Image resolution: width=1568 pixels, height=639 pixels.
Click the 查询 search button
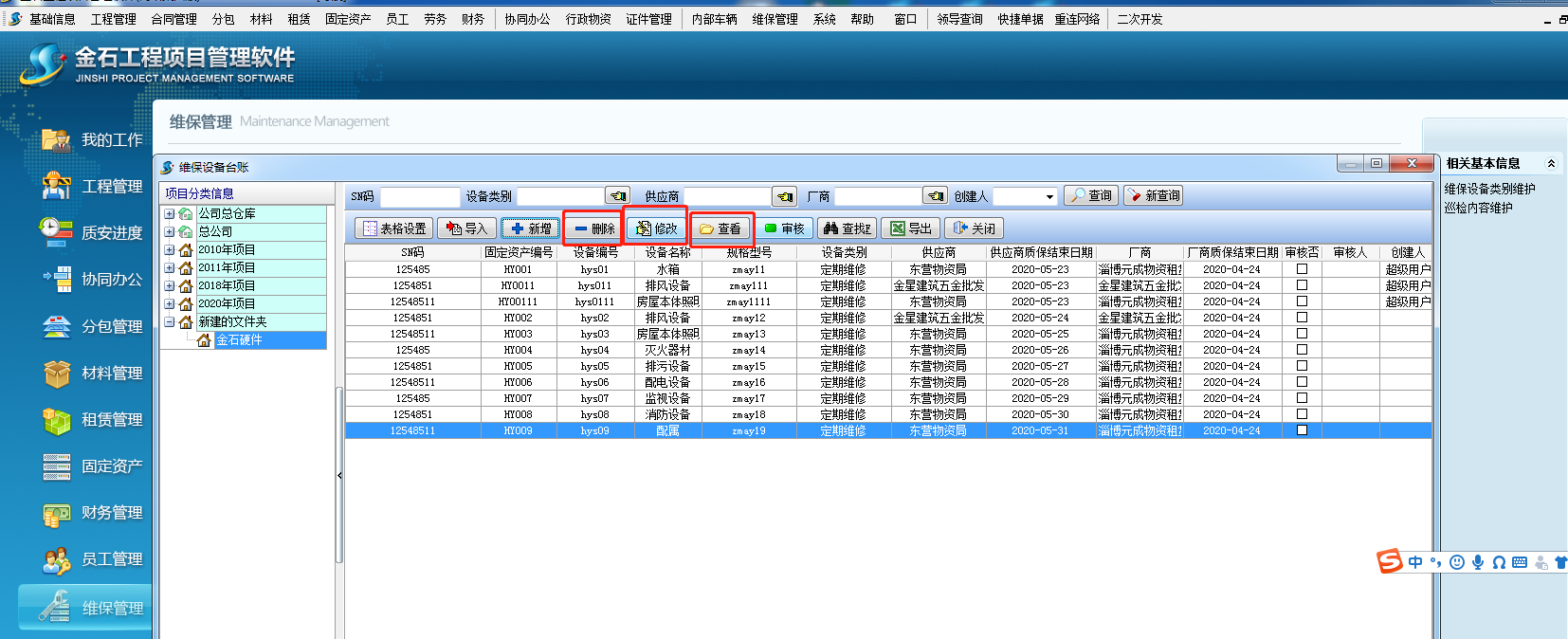(x=1090, y=196)
